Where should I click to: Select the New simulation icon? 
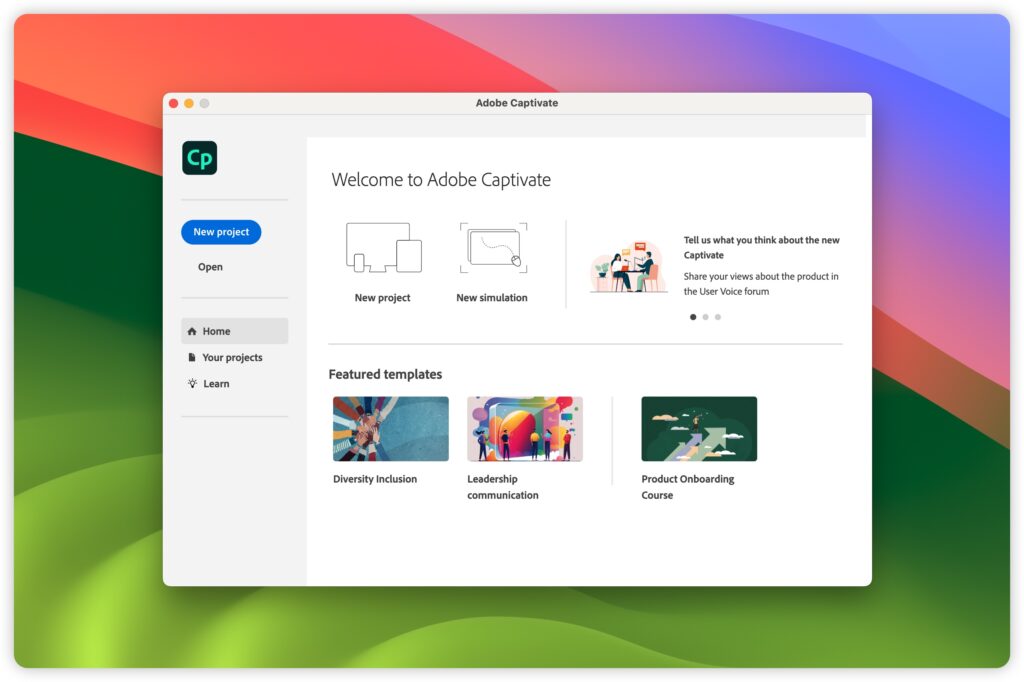point(492,246)
